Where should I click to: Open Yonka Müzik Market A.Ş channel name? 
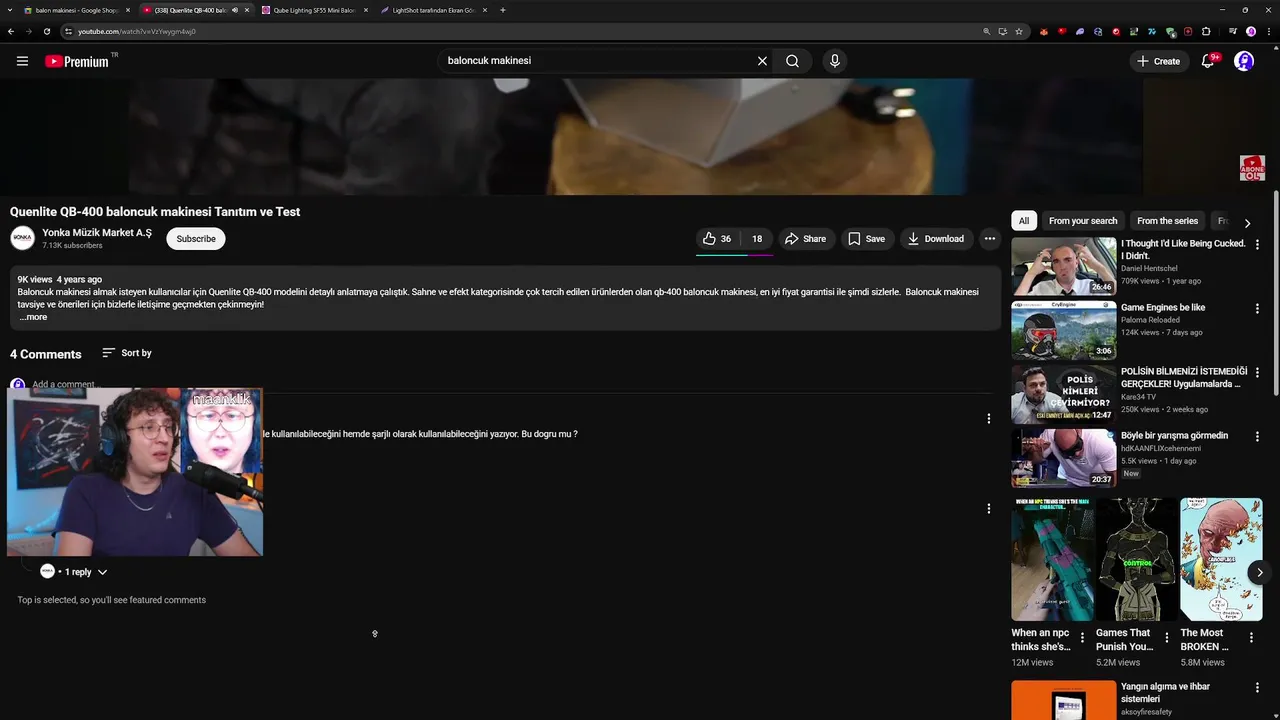click(97, 233)
